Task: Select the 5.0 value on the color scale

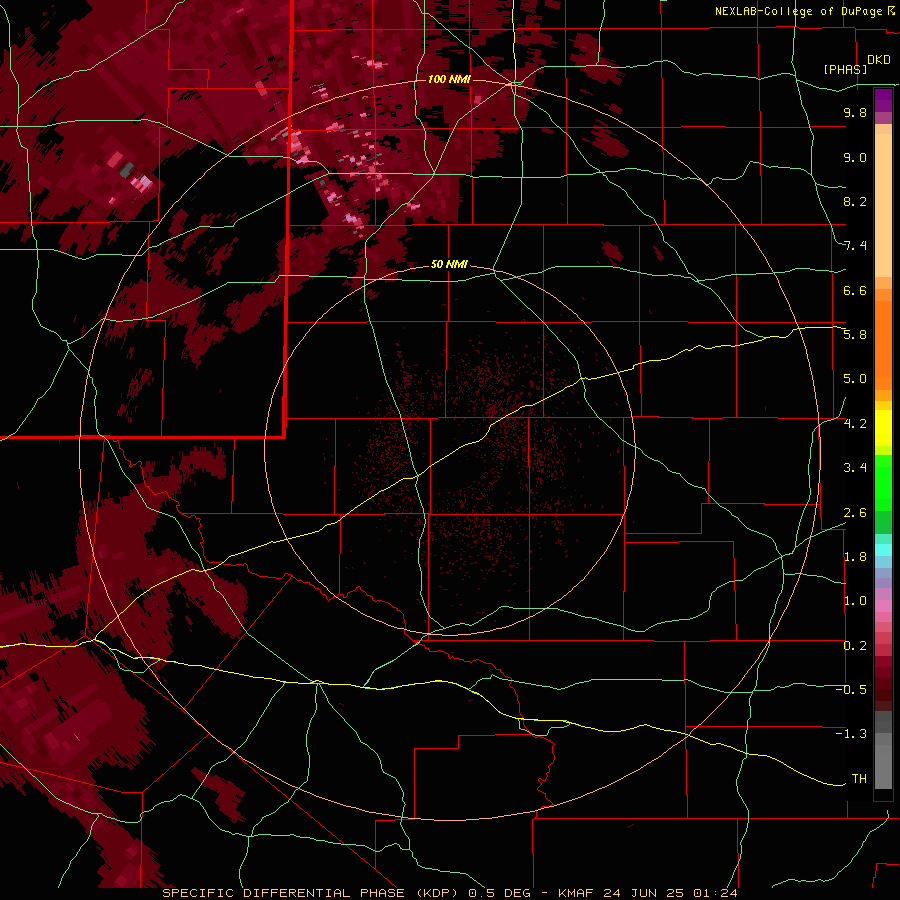Action: 855,379
